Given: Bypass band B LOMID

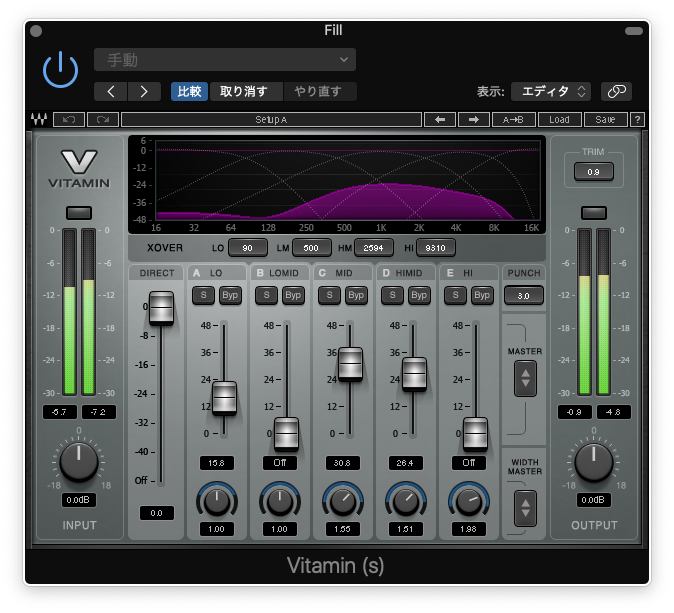Looking at the screenshot, I should pos(293,295).
